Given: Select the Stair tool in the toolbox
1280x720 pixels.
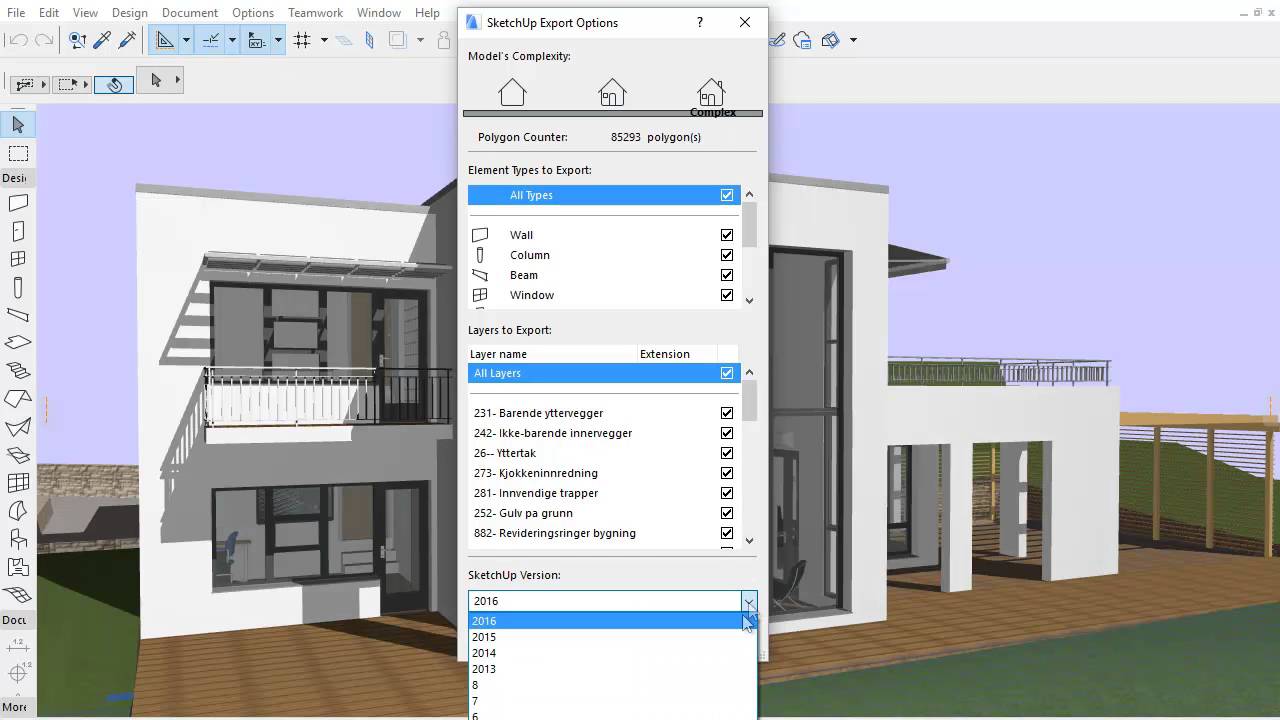Looking at the screenshot, I should click(18, 371).
